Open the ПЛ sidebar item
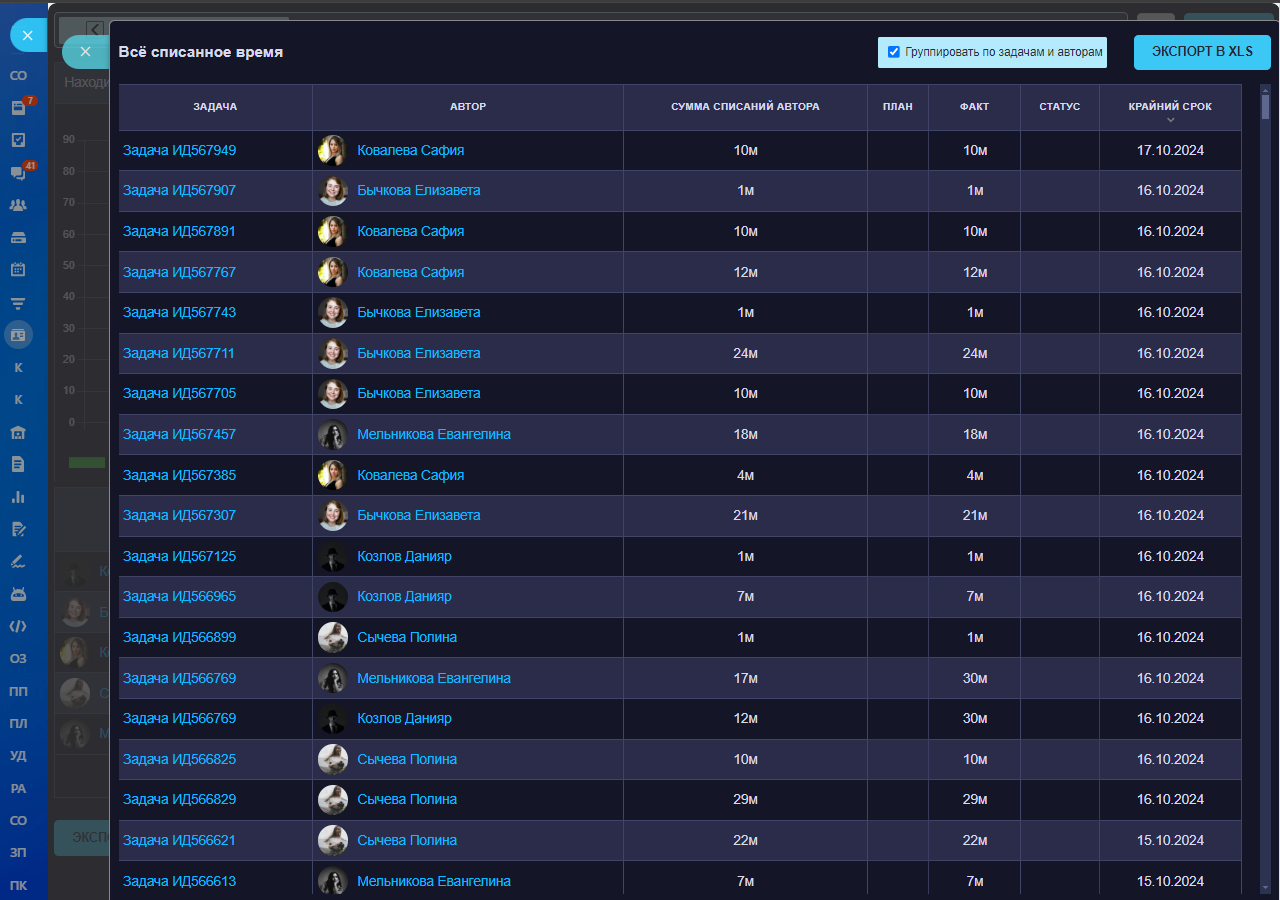This screenshot has height=900, width=1280. coord(18,724)
